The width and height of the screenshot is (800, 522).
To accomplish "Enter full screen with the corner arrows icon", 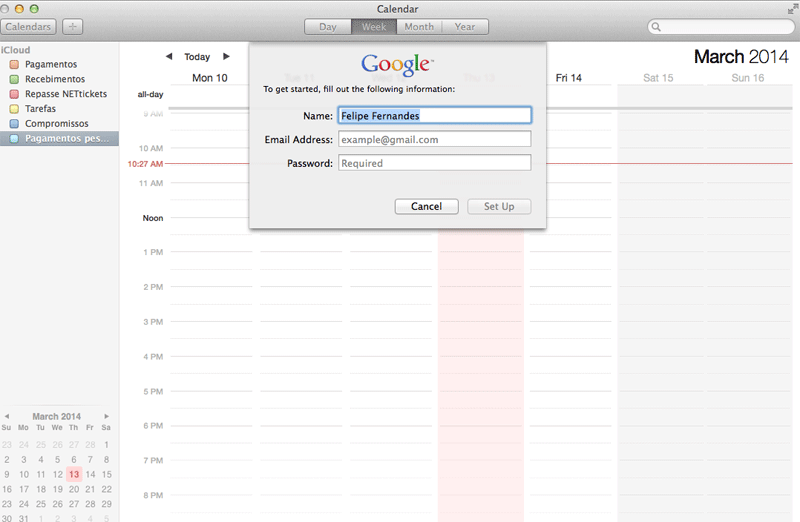I will (792, 9).
